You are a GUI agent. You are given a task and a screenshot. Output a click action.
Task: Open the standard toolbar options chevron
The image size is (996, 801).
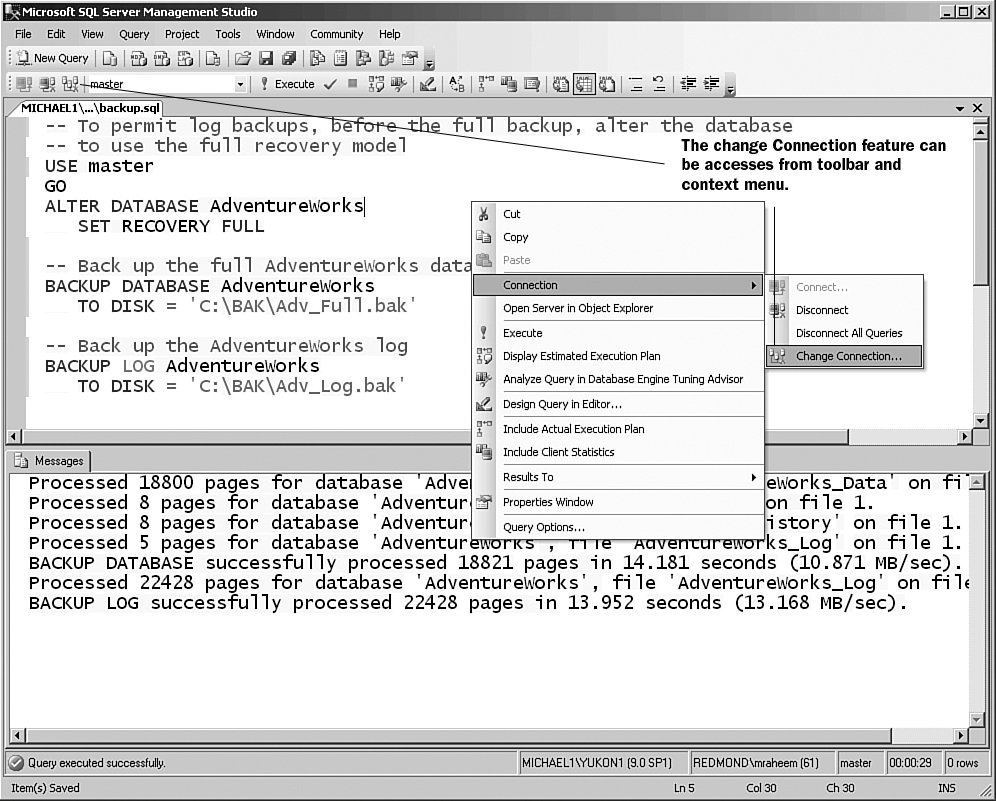[x=429, y=62]
